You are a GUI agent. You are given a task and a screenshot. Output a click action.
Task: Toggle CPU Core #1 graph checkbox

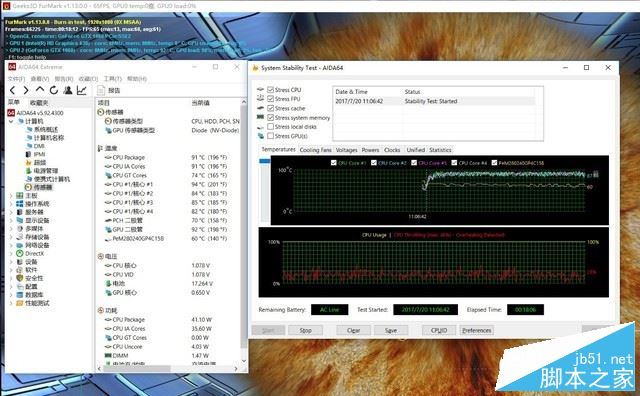(x=333, y=163)
